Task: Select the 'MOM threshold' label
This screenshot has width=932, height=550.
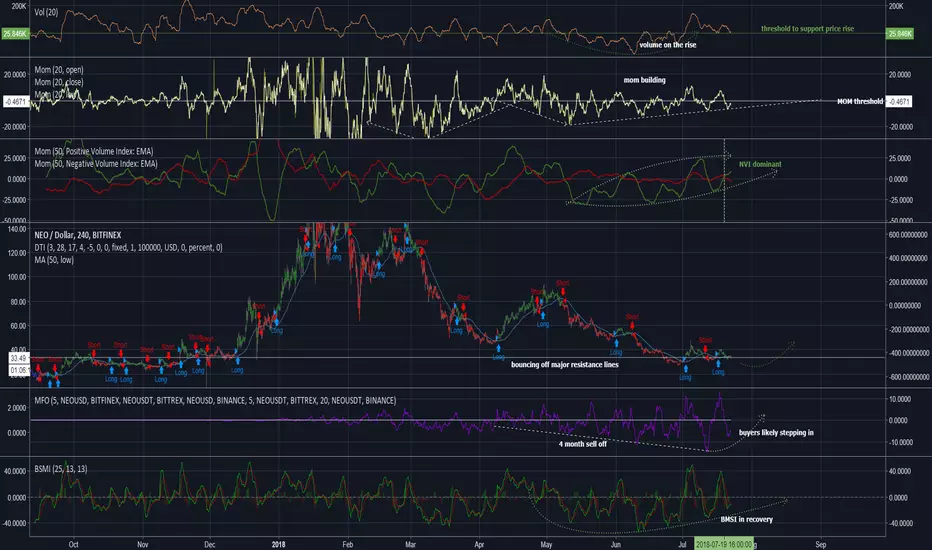Action: click(860, 102)
